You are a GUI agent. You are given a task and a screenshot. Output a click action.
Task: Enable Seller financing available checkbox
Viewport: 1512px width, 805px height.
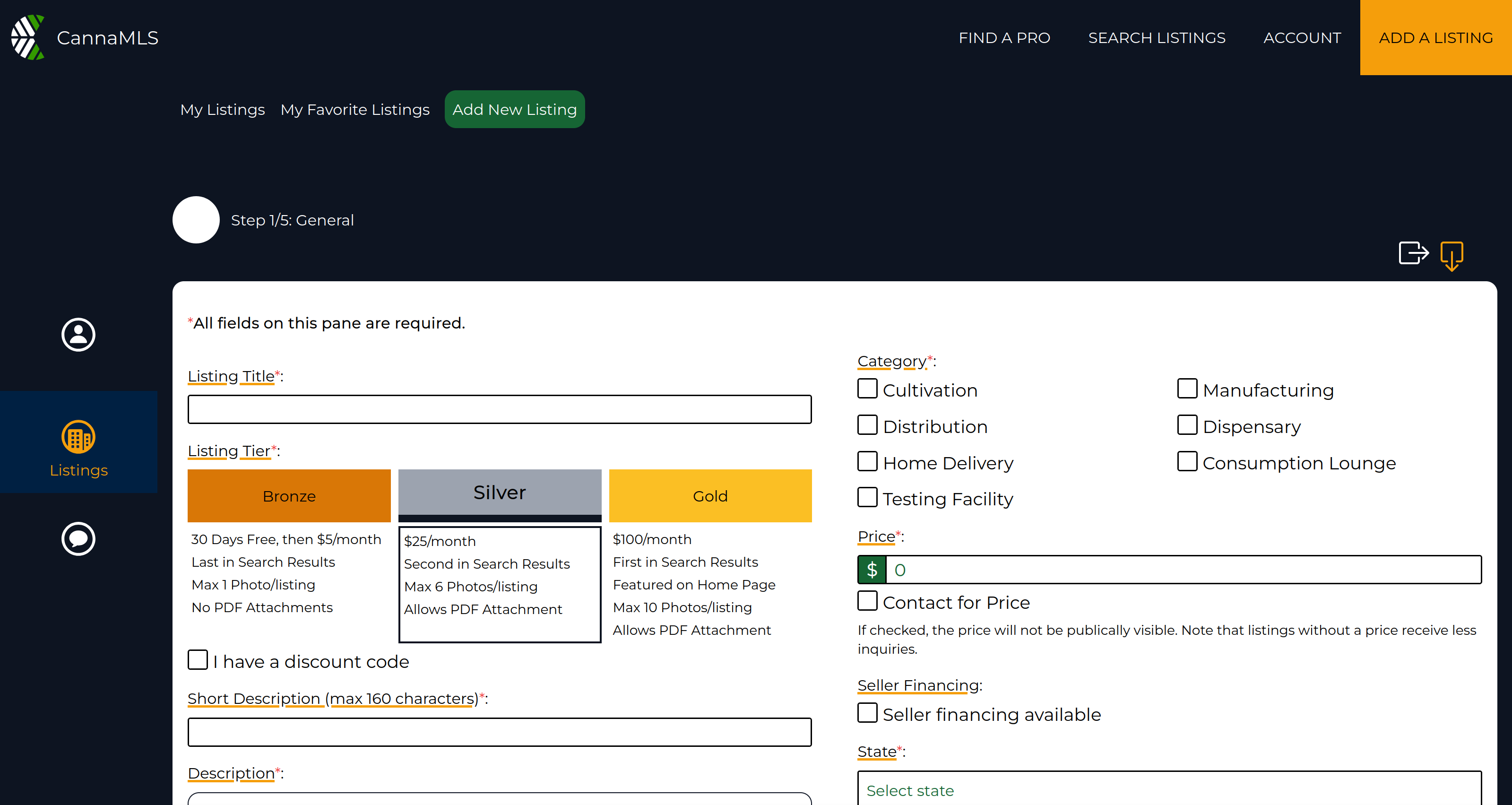tap(867, 713)
